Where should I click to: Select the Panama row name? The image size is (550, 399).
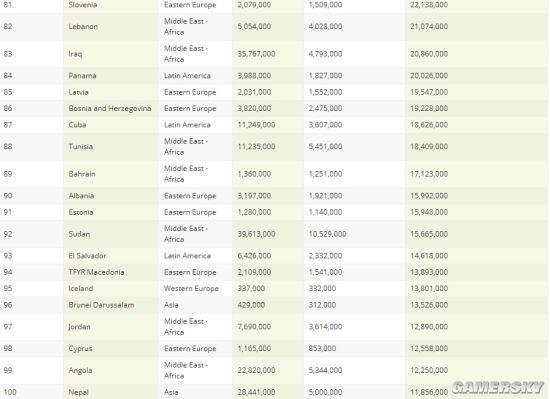tap(82, 76)
